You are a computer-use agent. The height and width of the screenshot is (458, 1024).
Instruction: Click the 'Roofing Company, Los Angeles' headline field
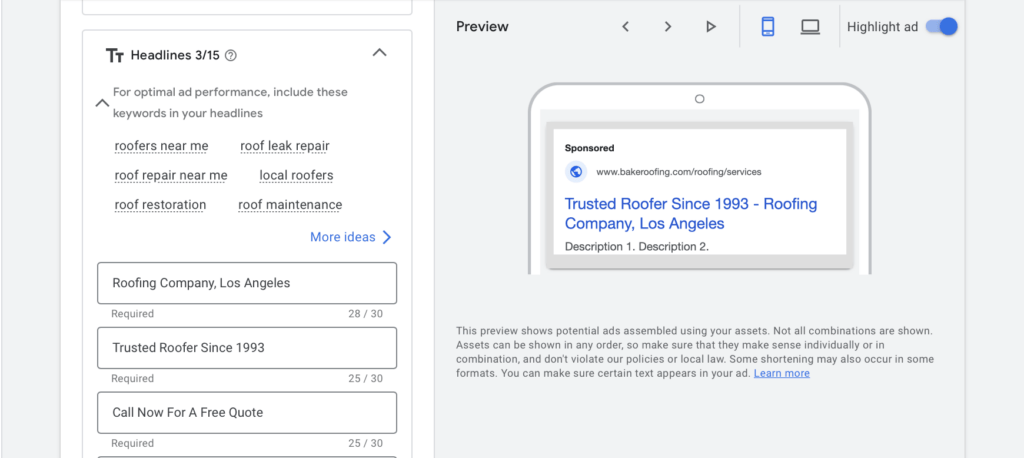point(247,283)
